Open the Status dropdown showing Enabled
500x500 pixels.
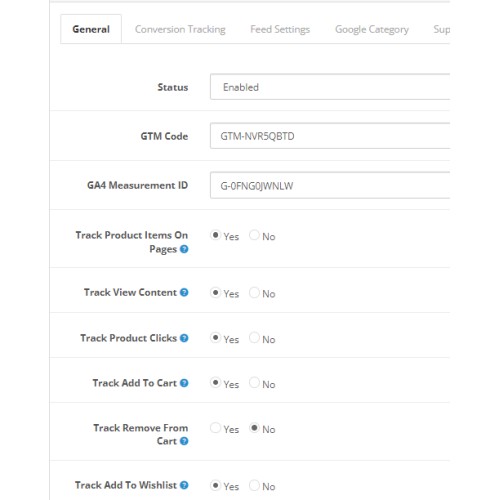pos(330,87)
